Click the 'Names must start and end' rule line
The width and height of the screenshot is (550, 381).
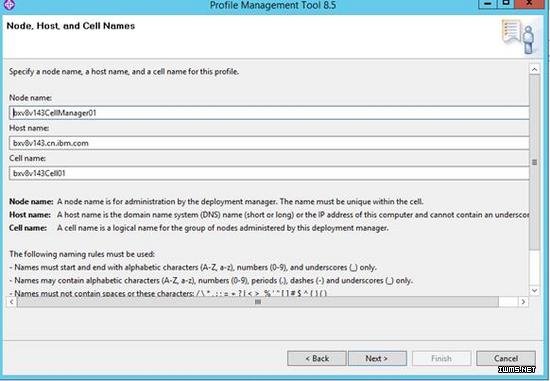(x=193, y=267)
